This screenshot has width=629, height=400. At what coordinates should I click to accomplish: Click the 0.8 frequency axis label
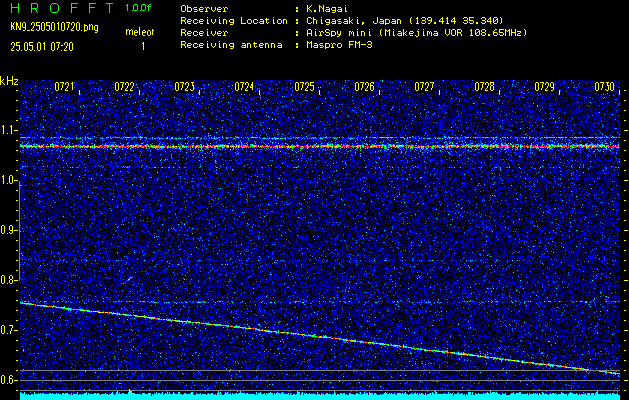click(9, 280)
